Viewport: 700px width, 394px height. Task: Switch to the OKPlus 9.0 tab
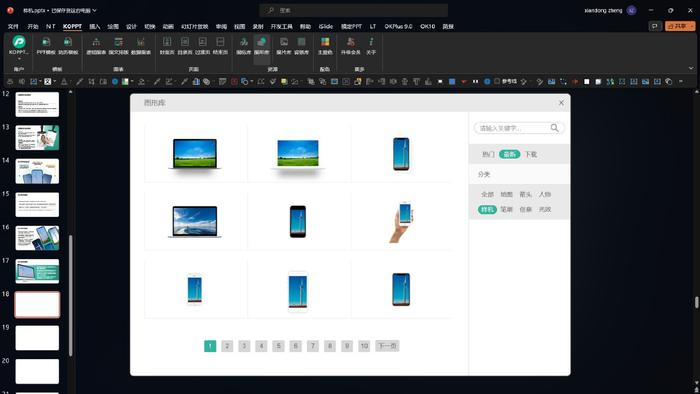tap(398, 26)
